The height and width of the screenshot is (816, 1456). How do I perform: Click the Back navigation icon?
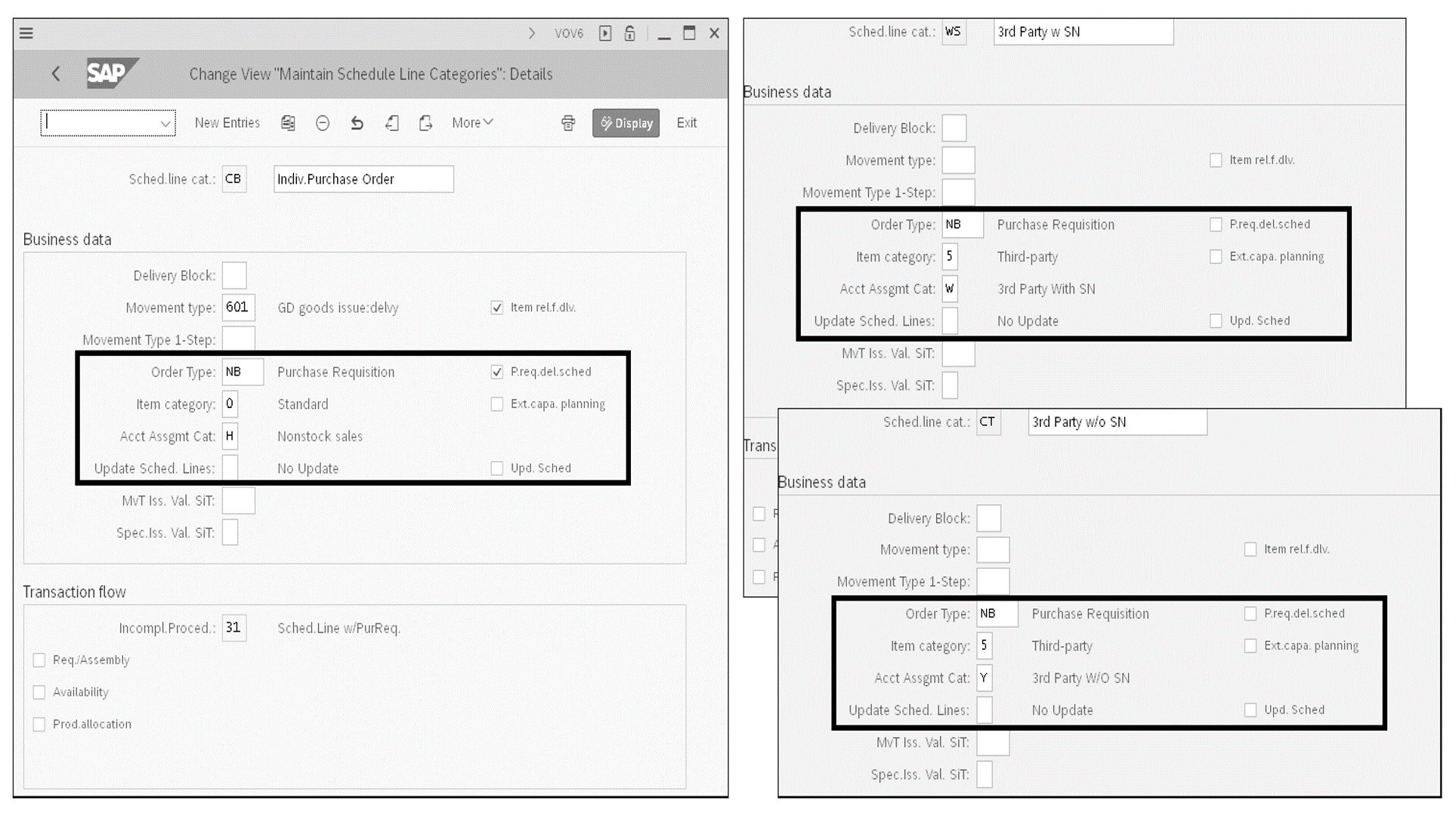click(x=55, y=74)
